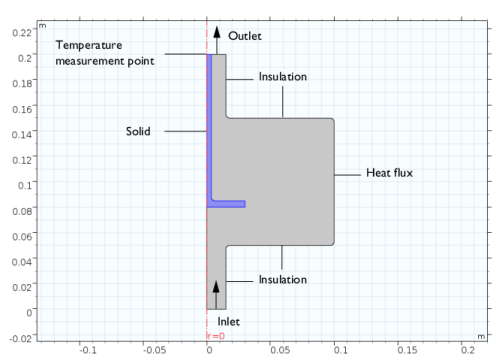Image resolution: width=499 pixels, height=360 pixels.
Task: Select the blue horizontal solid plate
Action: [227, 204]
